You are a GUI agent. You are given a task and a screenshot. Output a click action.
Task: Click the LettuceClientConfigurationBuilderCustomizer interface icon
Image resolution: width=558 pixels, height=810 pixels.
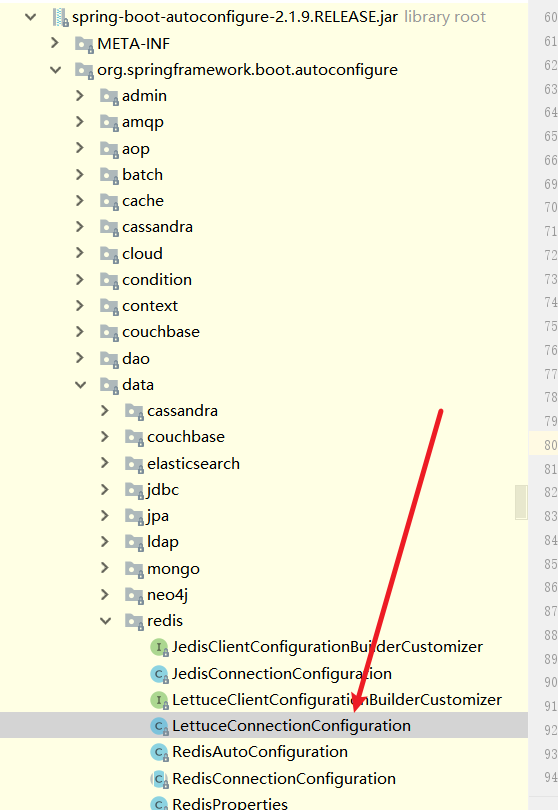coord(159,700)
